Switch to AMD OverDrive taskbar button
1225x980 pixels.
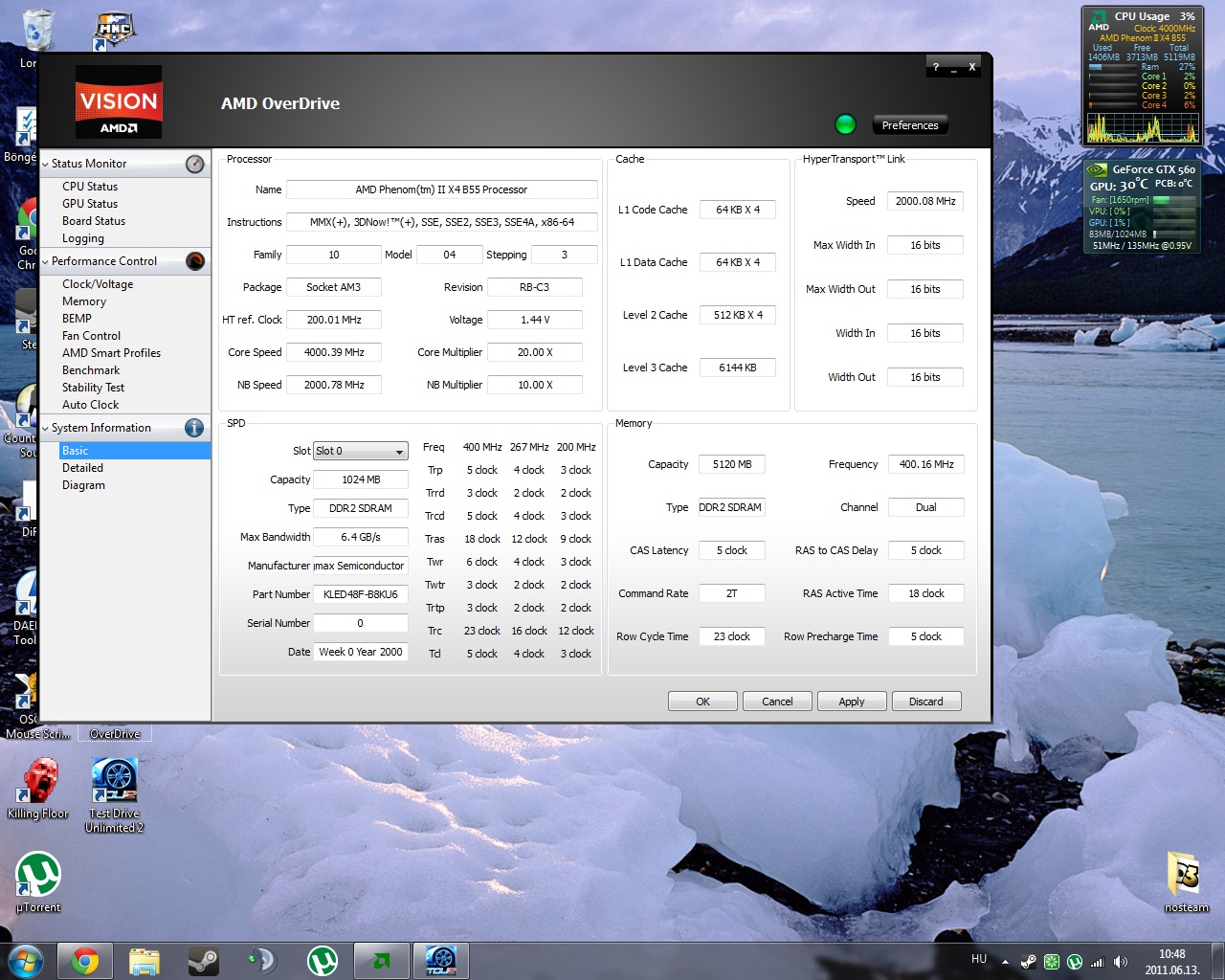pyautogui.click(x=381, y=961)
